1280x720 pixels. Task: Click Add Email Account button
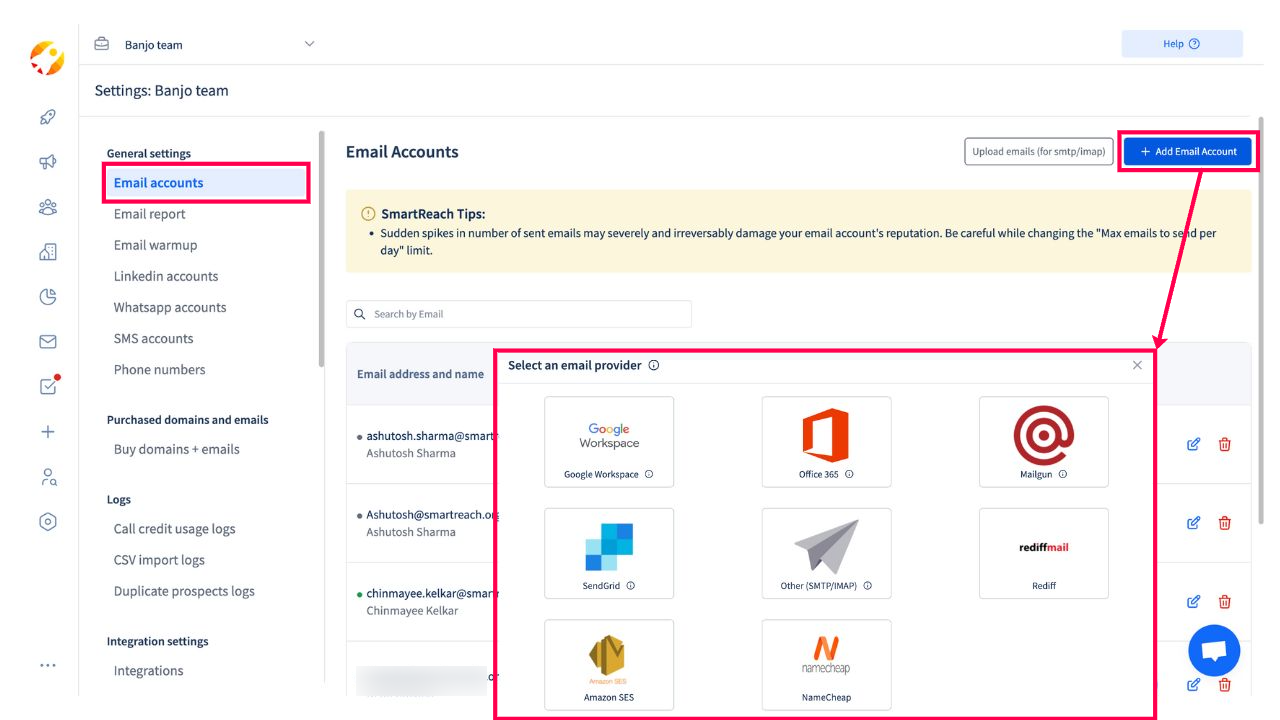1188,152
